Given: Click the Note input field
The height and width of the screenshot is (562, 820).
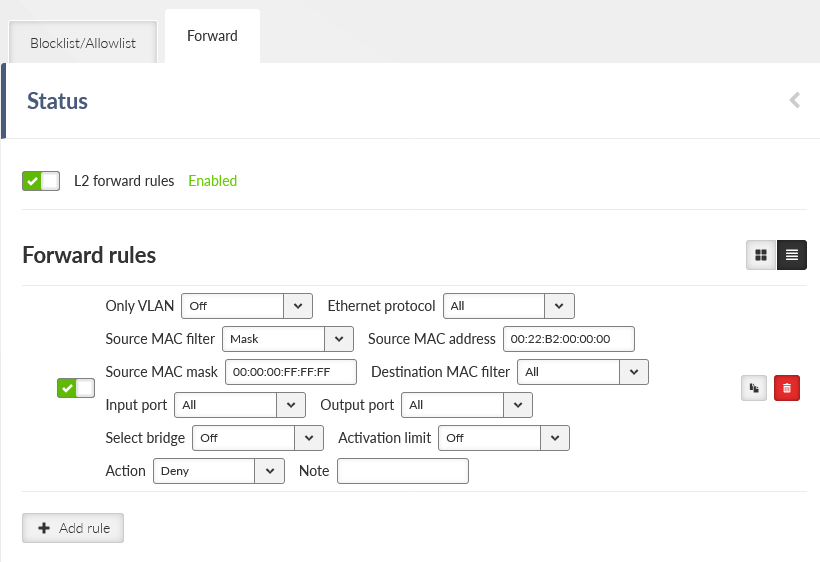Looking at the screenshot, I should (403, 471).
